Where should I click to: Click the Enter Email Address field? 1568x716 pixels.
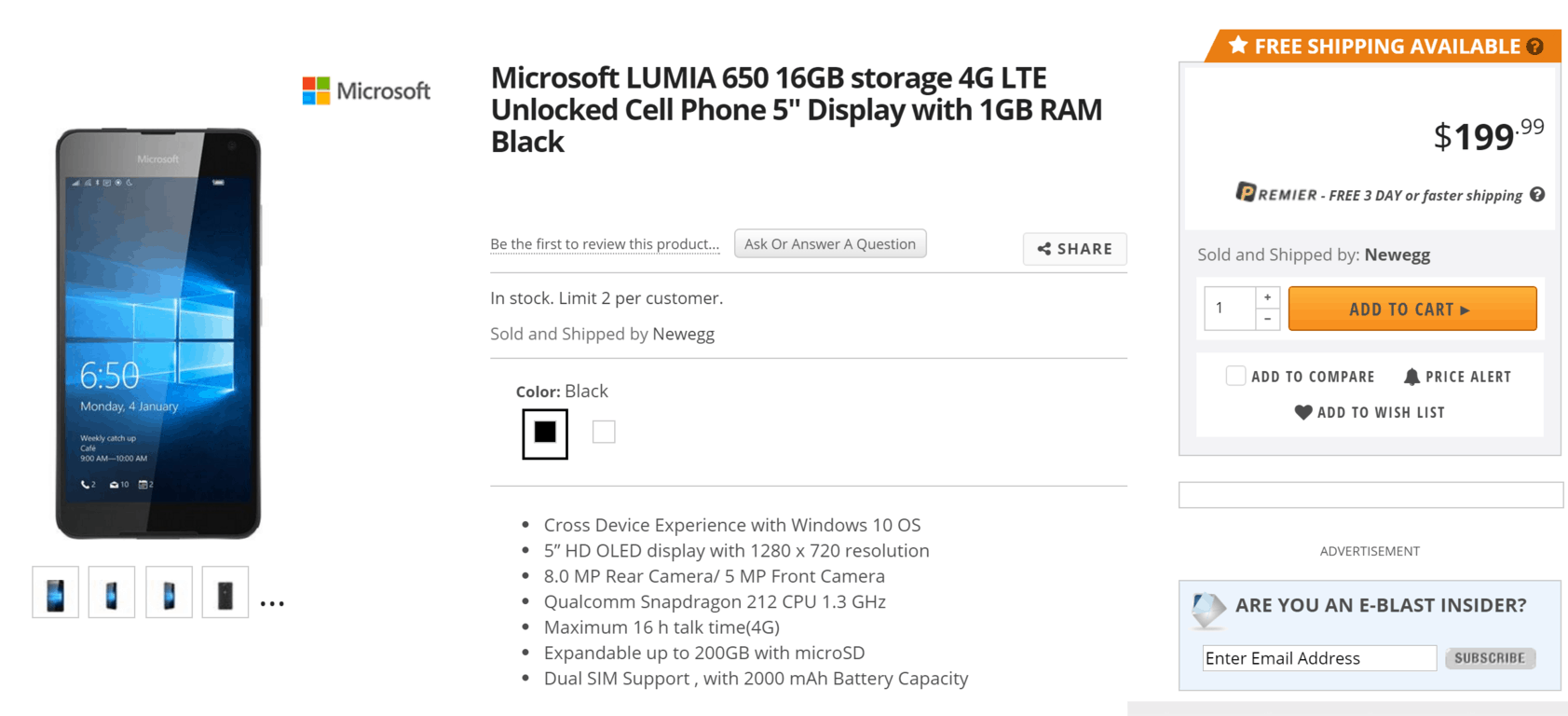1319,658
